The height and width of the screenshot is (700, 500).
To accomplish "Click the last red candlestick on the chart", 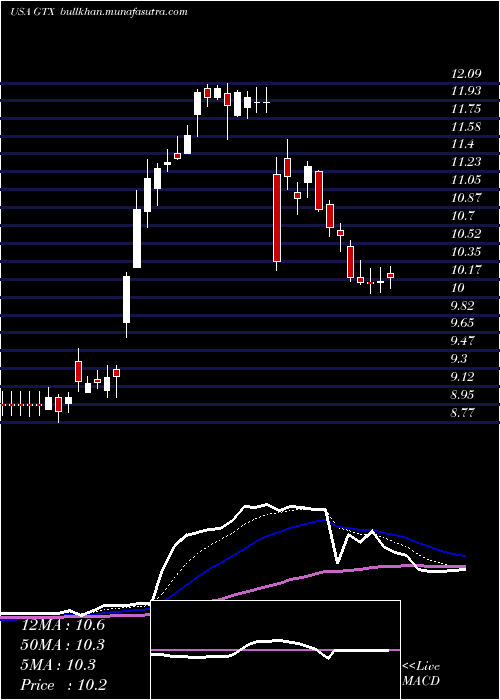I will [391, 275].
